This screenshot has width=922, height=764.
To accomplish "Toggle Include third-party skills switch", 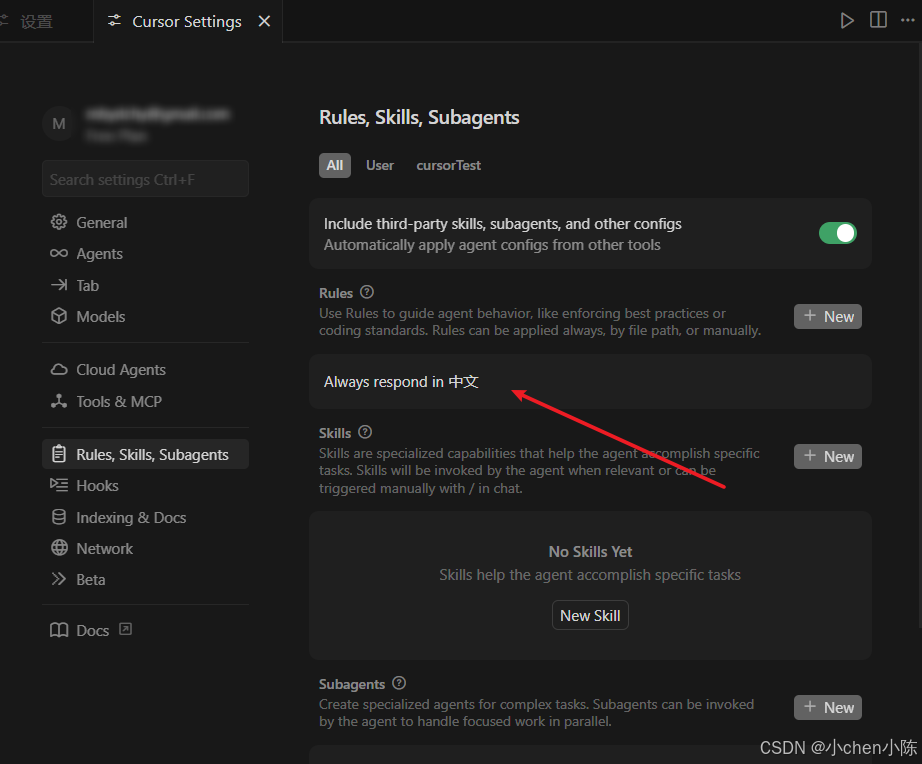I will click(x=837, y=233).
